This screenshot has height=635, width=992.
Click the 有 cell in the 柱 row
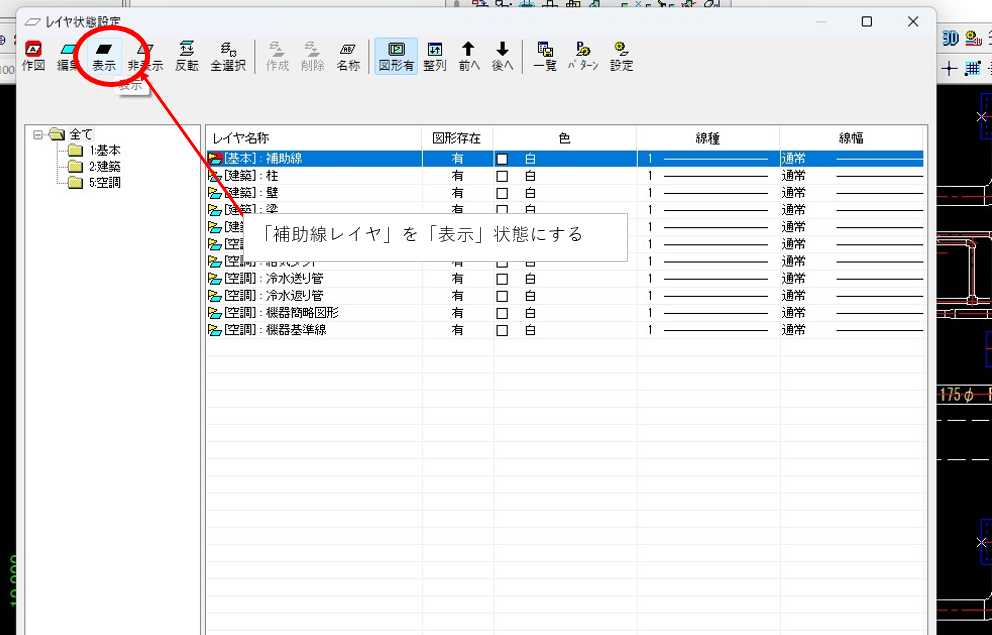click(457, 176)
